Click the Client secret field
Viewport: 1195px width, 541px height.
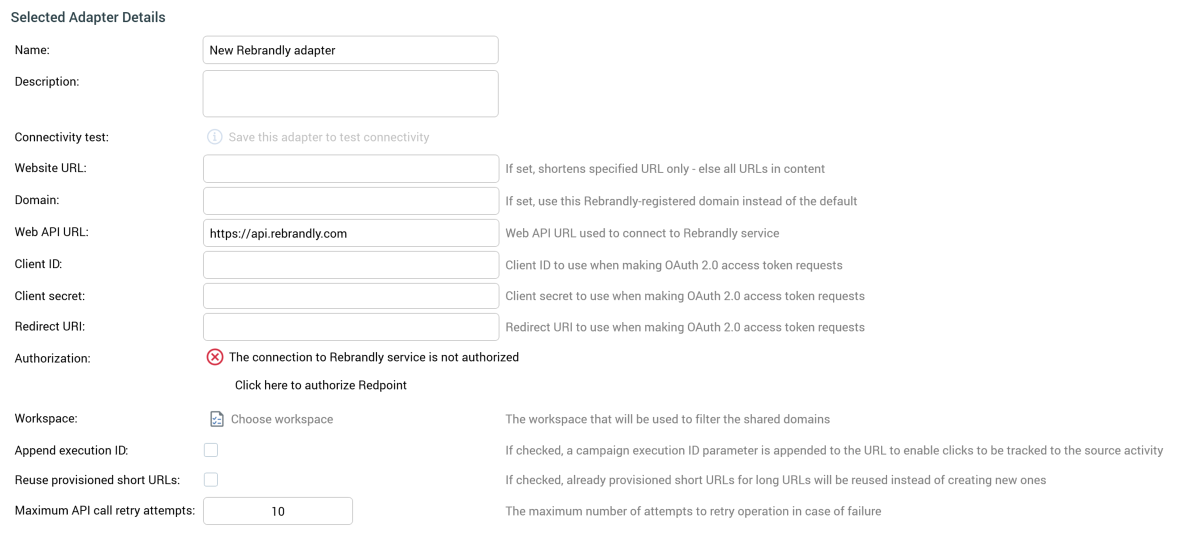pos(350,296)
